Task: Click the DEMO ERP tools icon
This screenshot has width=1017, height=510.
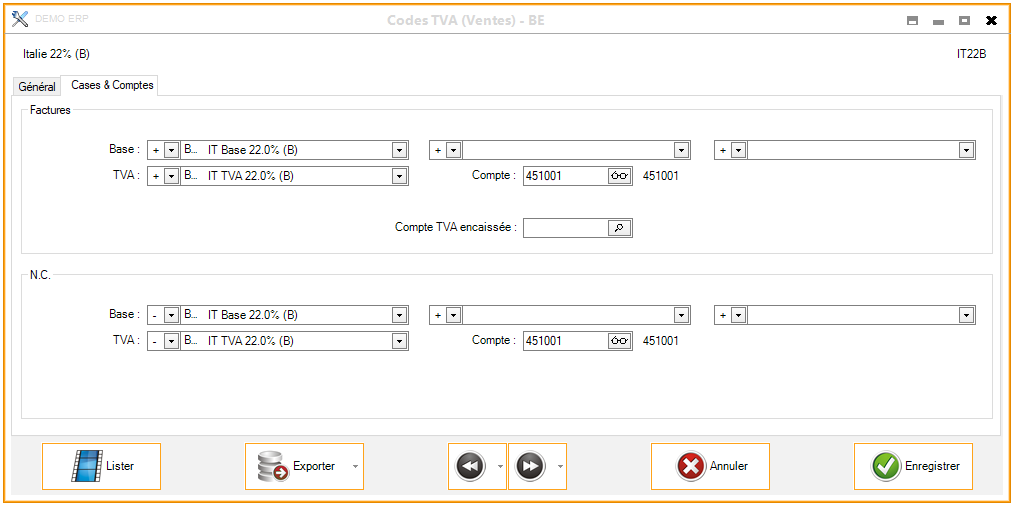Action: pos(20,20)
